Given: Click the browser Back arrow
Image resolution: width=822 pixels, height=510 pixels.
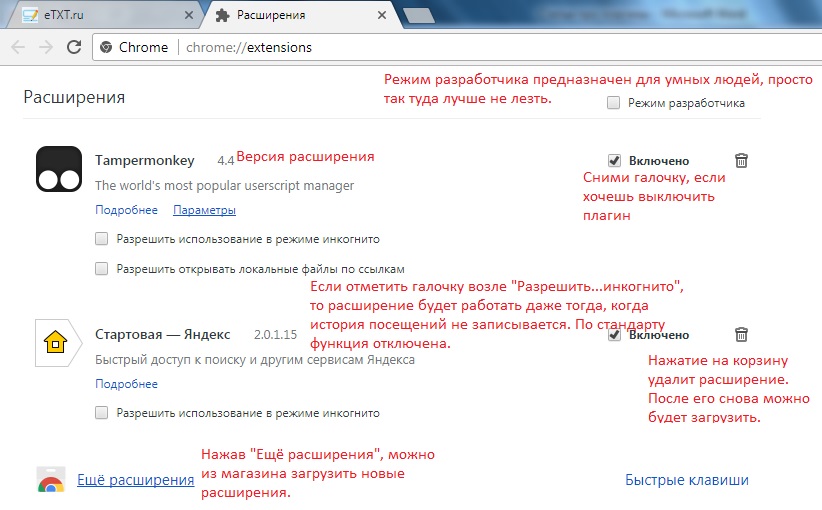Looking at the screenshot, I should point(18,47).
